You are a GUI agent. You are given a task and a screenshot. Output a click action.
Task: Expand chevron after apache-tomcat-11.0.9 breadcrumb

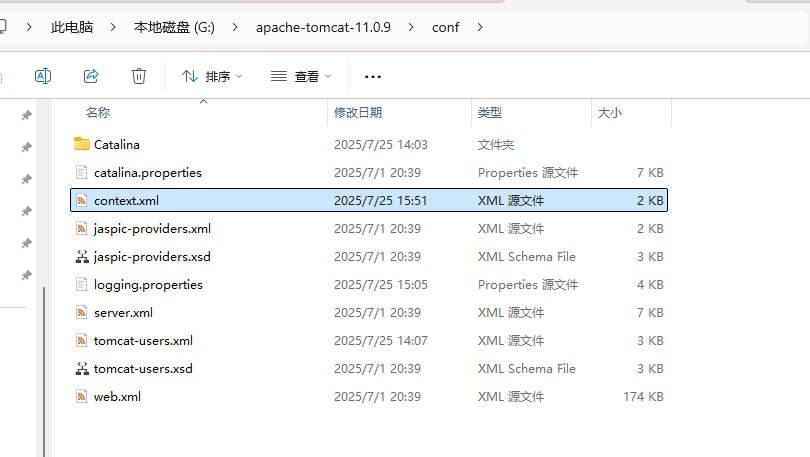(x=411, y=27)
